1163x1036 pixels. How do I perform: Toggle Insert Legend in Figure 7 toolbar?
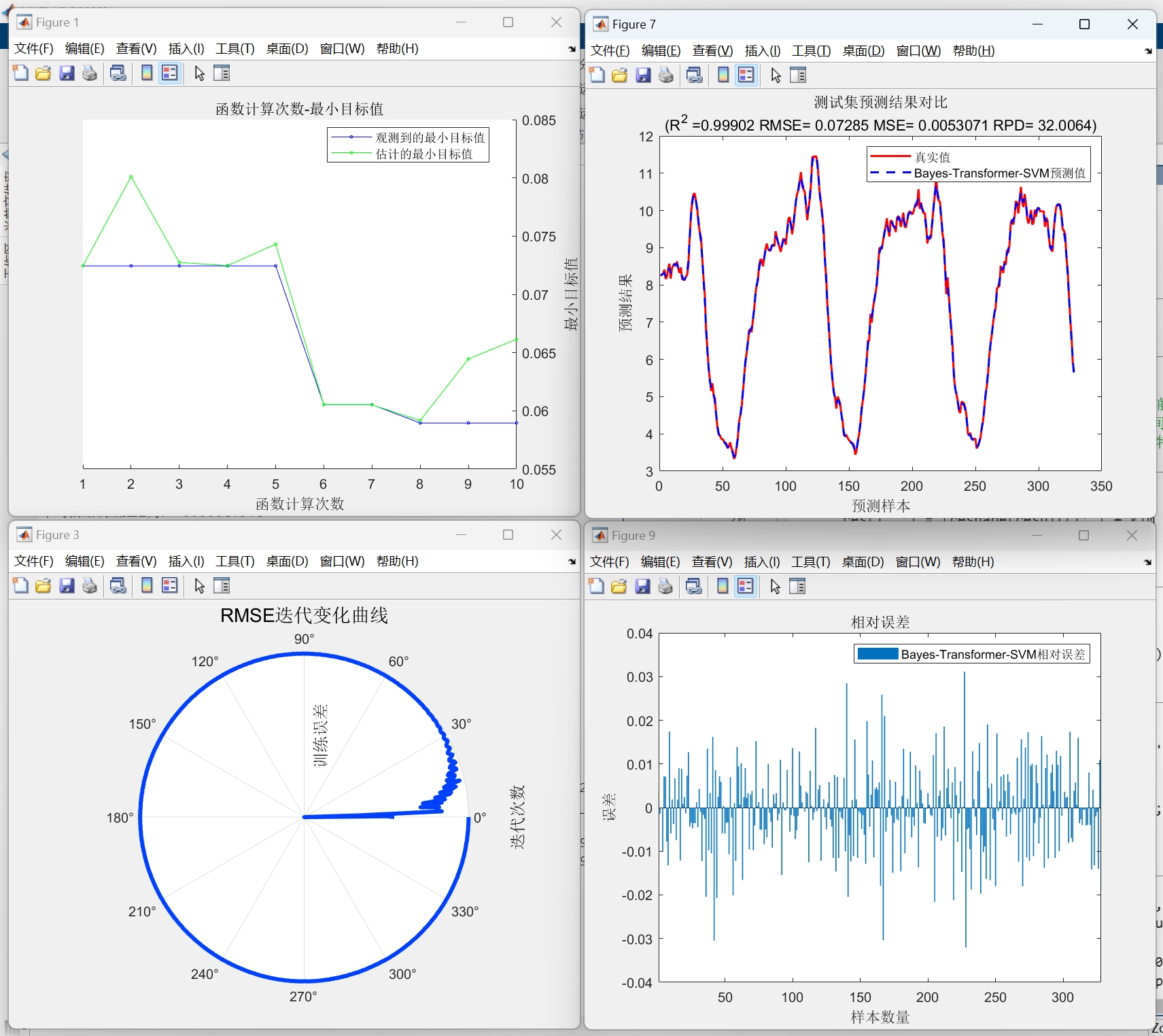tap(746, 75)
